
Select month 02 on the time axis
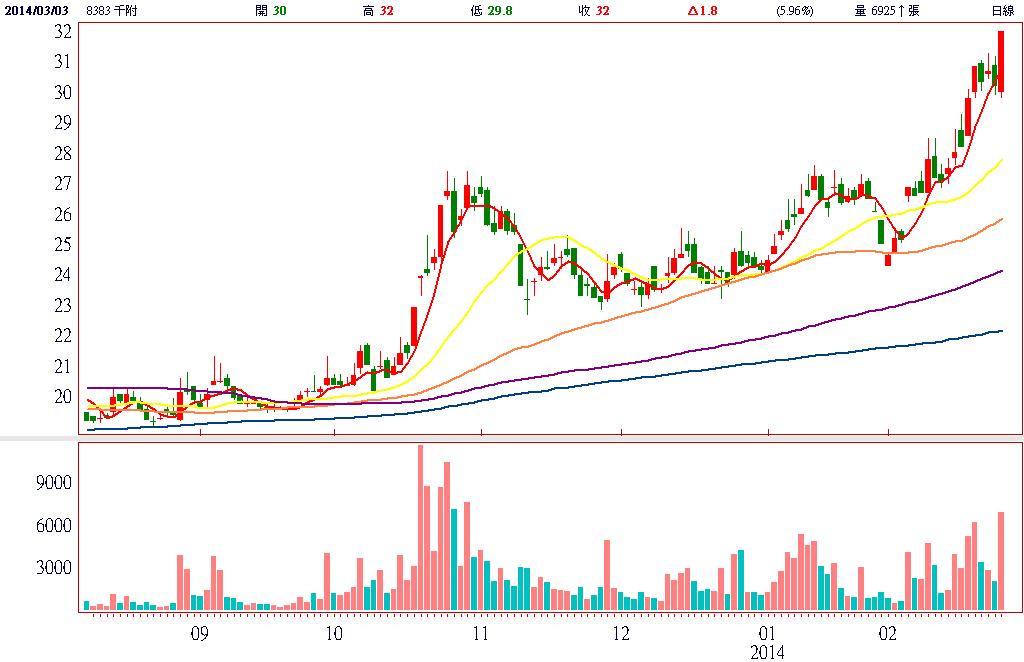[x=888, y=634]
